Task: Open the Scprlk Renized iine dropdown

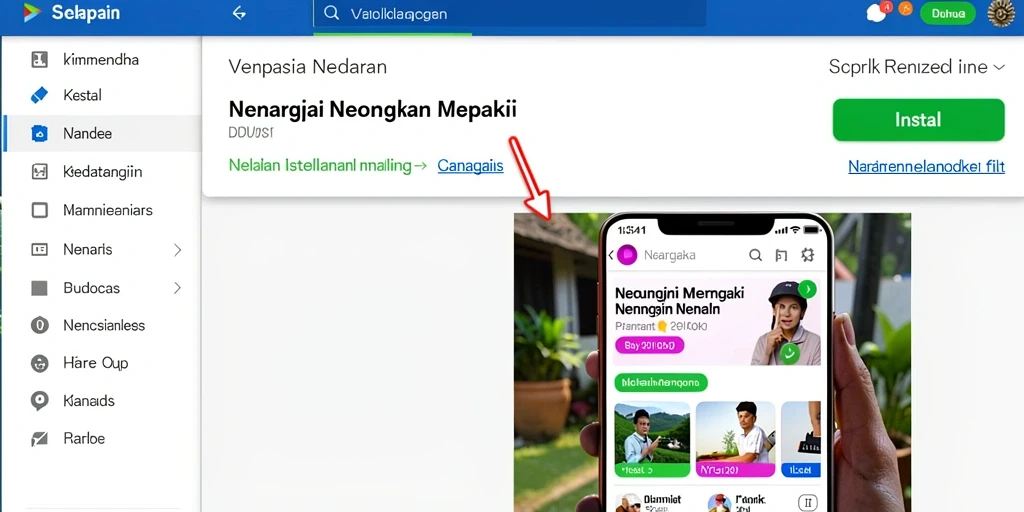Action: pyautogui.click(x=916, y=67)
